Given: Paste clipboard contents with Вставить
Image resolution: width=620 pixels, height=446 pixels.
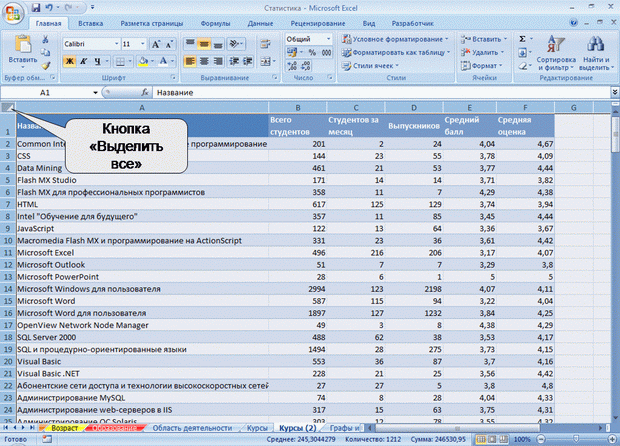Looking at the screenshot, I should tap(23, 52).
